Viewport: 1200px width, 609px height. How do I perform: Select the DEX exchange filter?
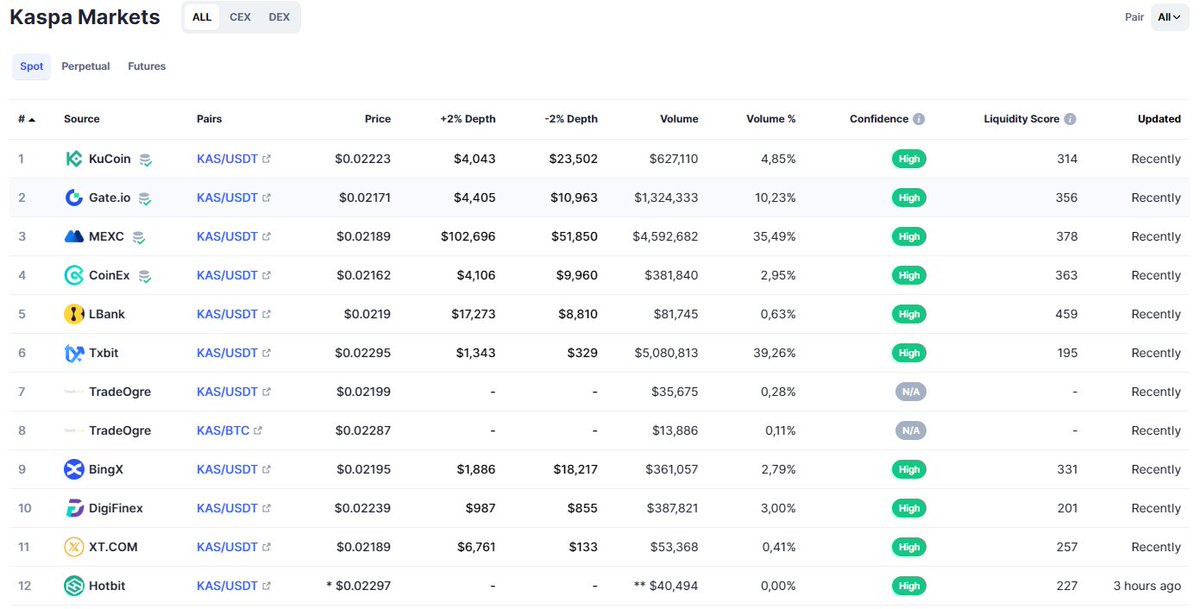tap(279, 17)
